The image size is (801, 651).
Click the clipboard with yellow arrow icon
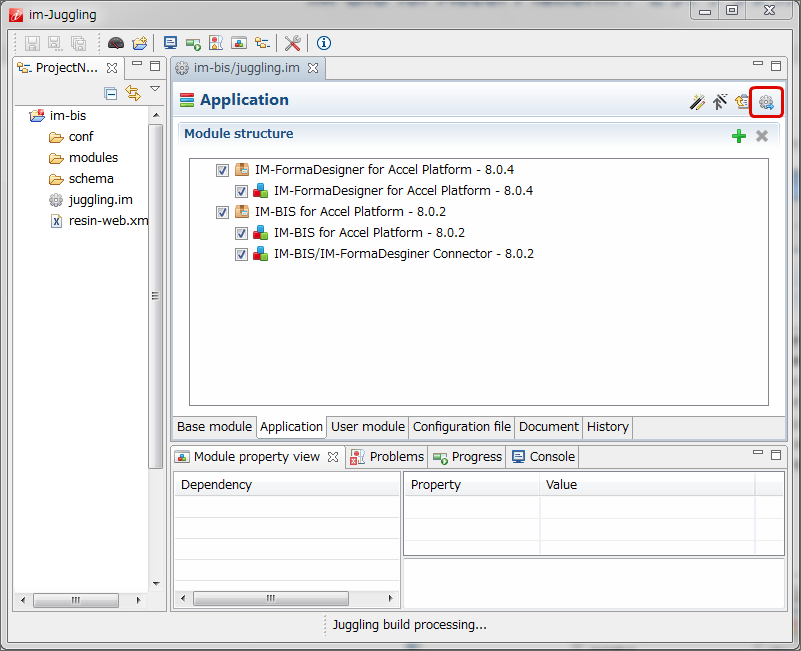742,102
